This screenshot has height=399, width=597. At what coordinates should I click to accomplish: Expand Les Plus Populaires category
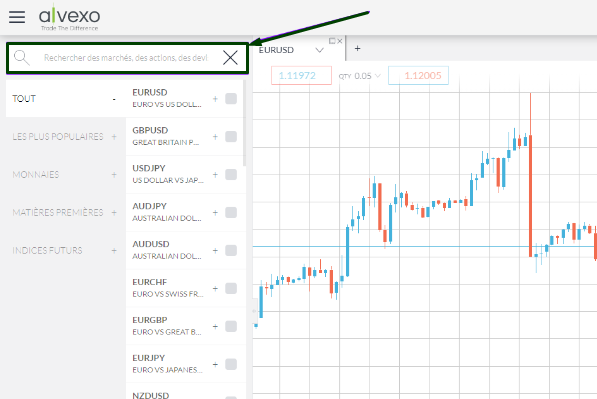point(114,137)
